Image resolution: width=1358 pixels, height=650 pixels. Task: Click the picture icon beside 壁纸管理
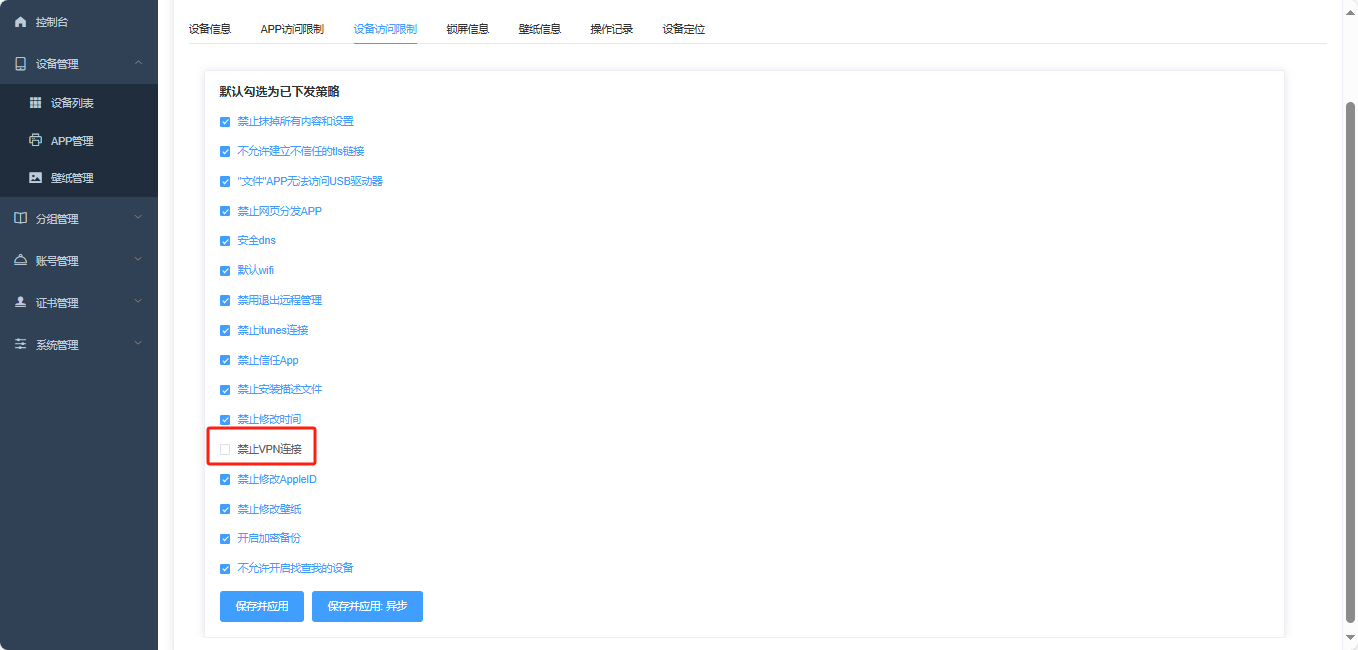(x=35, y=178)
